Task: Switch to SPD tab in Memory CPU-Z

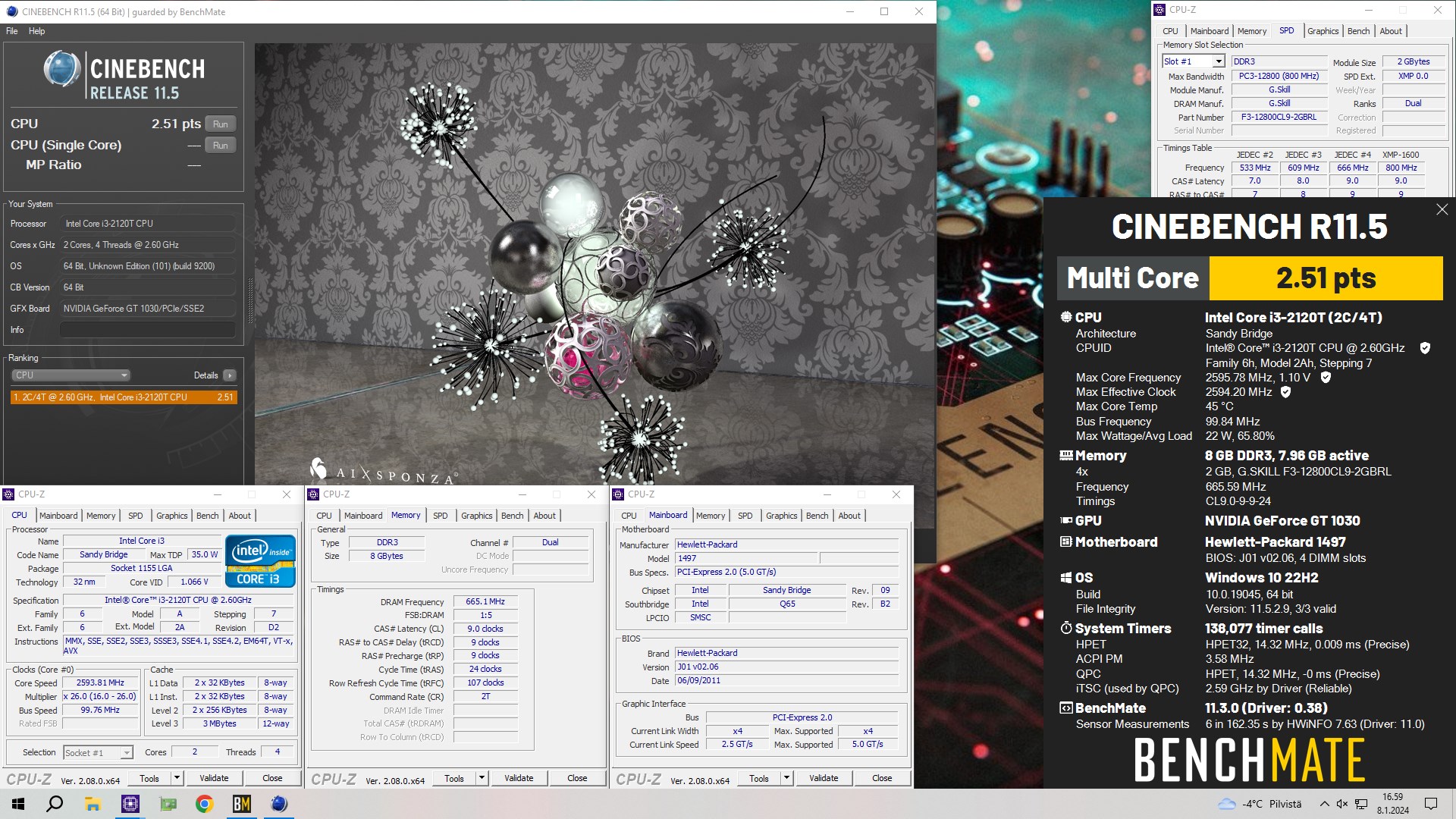Action: pyautogui.click(x=440, y=516)
